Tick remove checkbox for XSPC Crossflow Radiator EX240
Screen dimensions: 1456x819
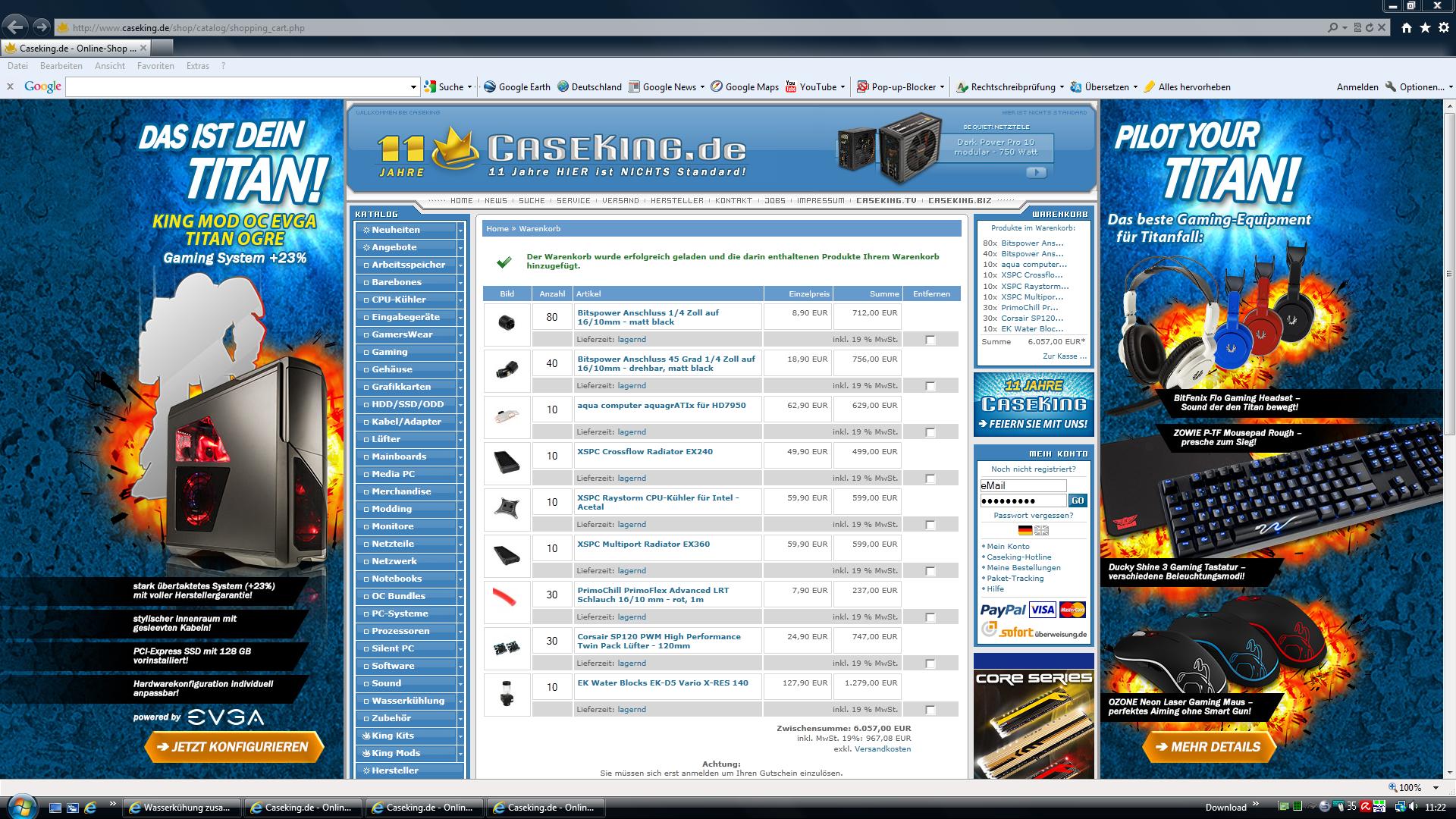pos(930,479)
